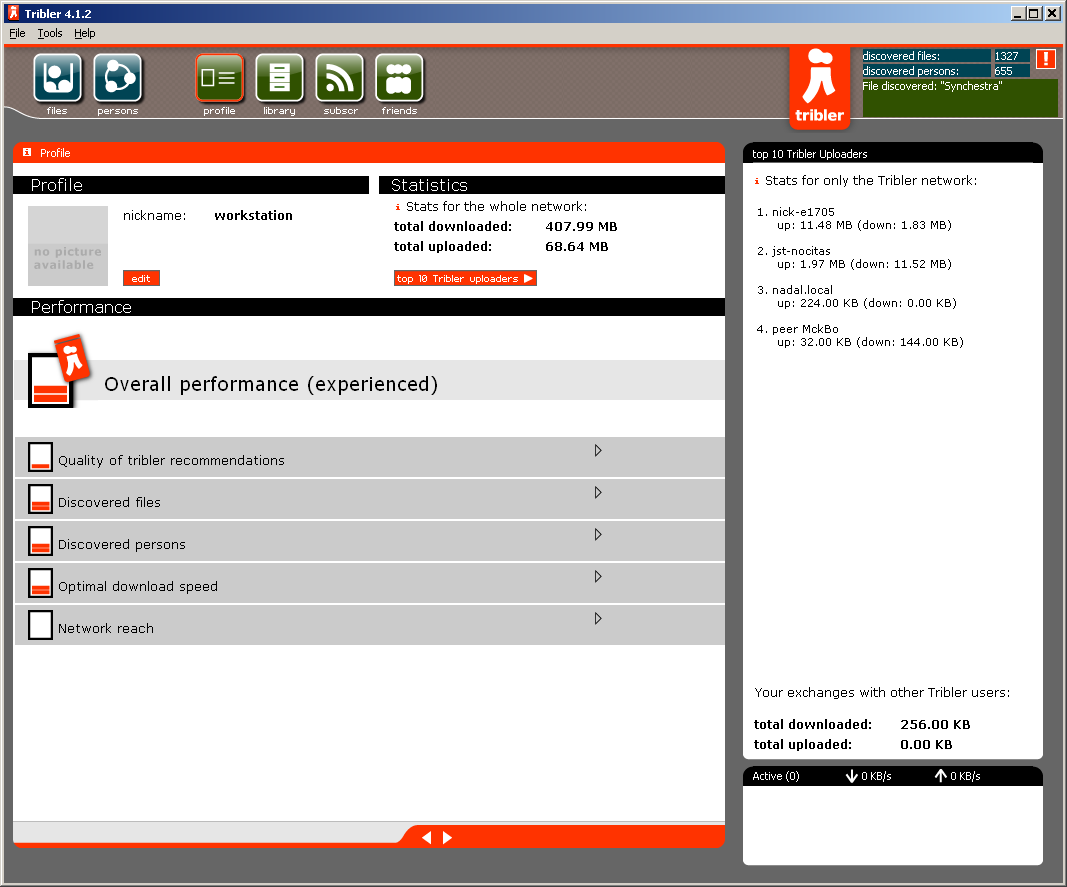Click the Profile panel header icon
The height and width of the screenshot is (887, 1067).
point(27,152)
